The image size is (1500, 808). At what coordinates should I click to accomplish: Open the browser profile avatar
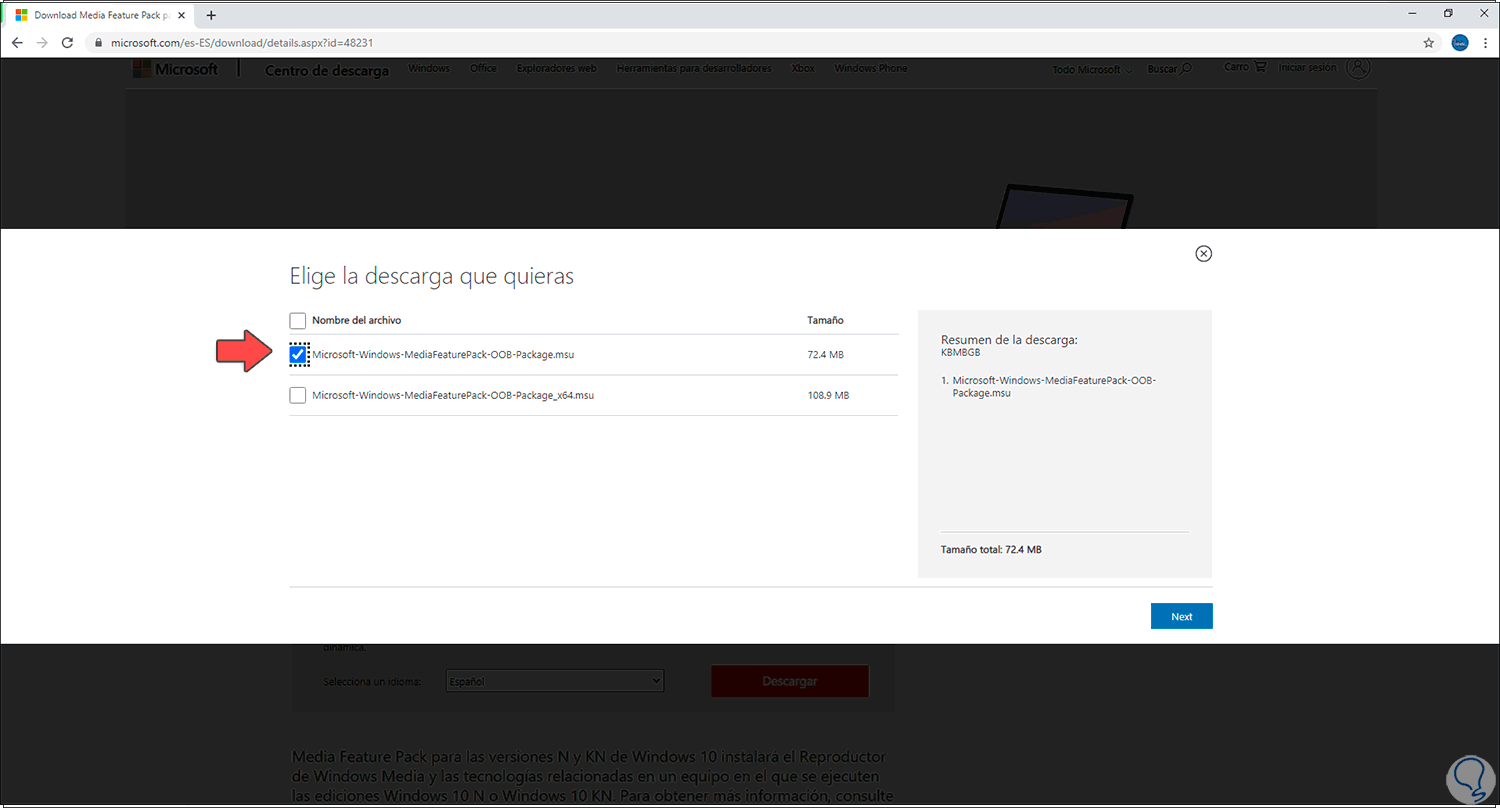[1460, 43]
